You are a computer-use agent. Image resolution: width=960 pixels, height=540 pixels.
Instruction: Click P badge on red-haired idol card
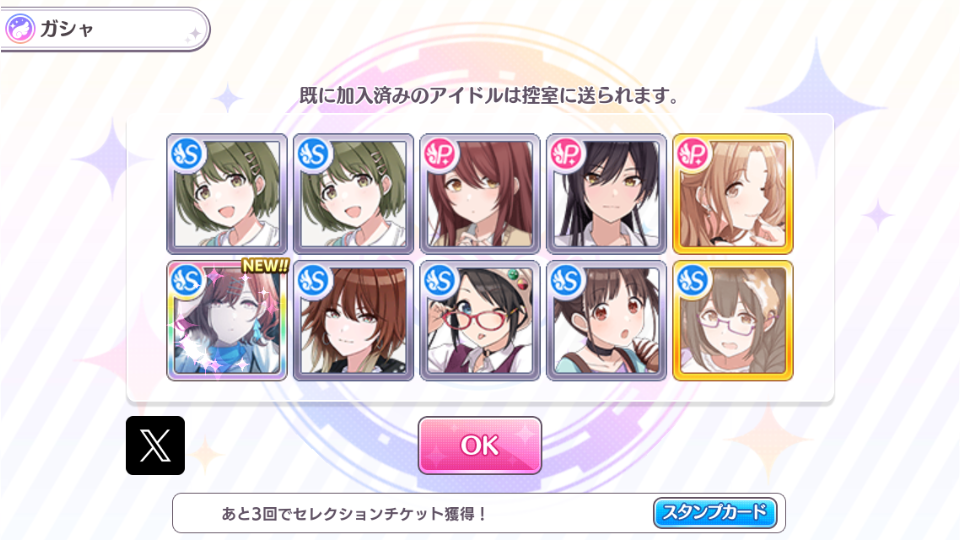pyautogui.click(x=440, y=154)
